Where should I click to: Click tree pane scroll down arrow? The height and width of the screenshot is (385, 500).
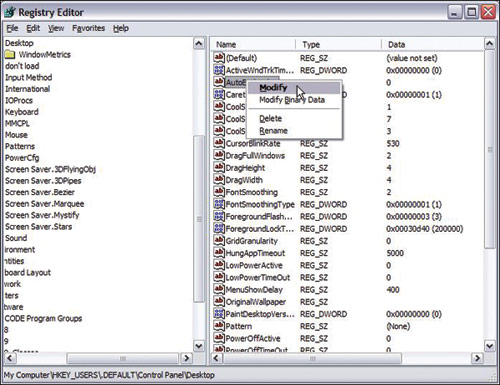pos(199,346)
